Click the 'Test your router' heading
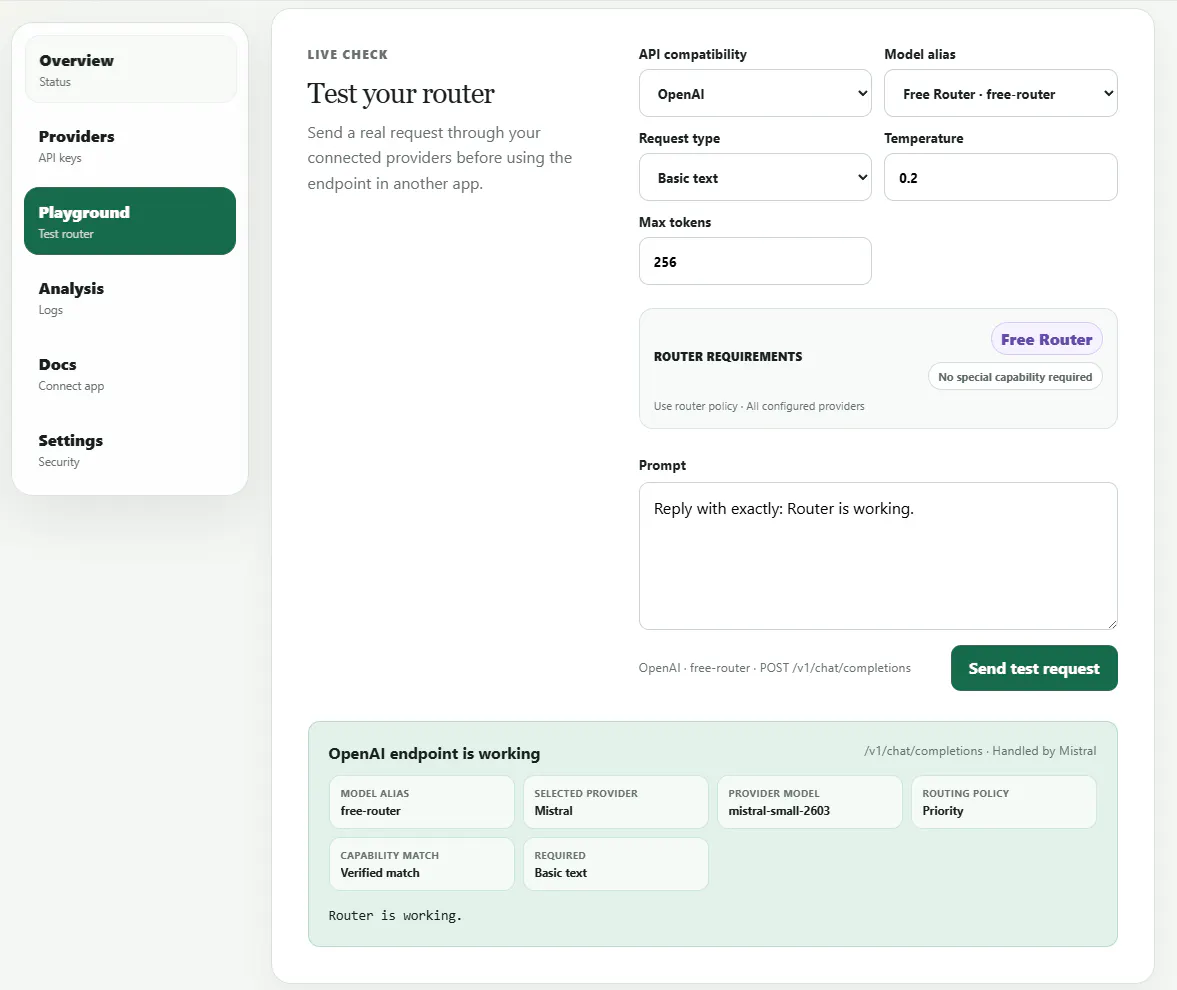 click(x=401, y=94)
